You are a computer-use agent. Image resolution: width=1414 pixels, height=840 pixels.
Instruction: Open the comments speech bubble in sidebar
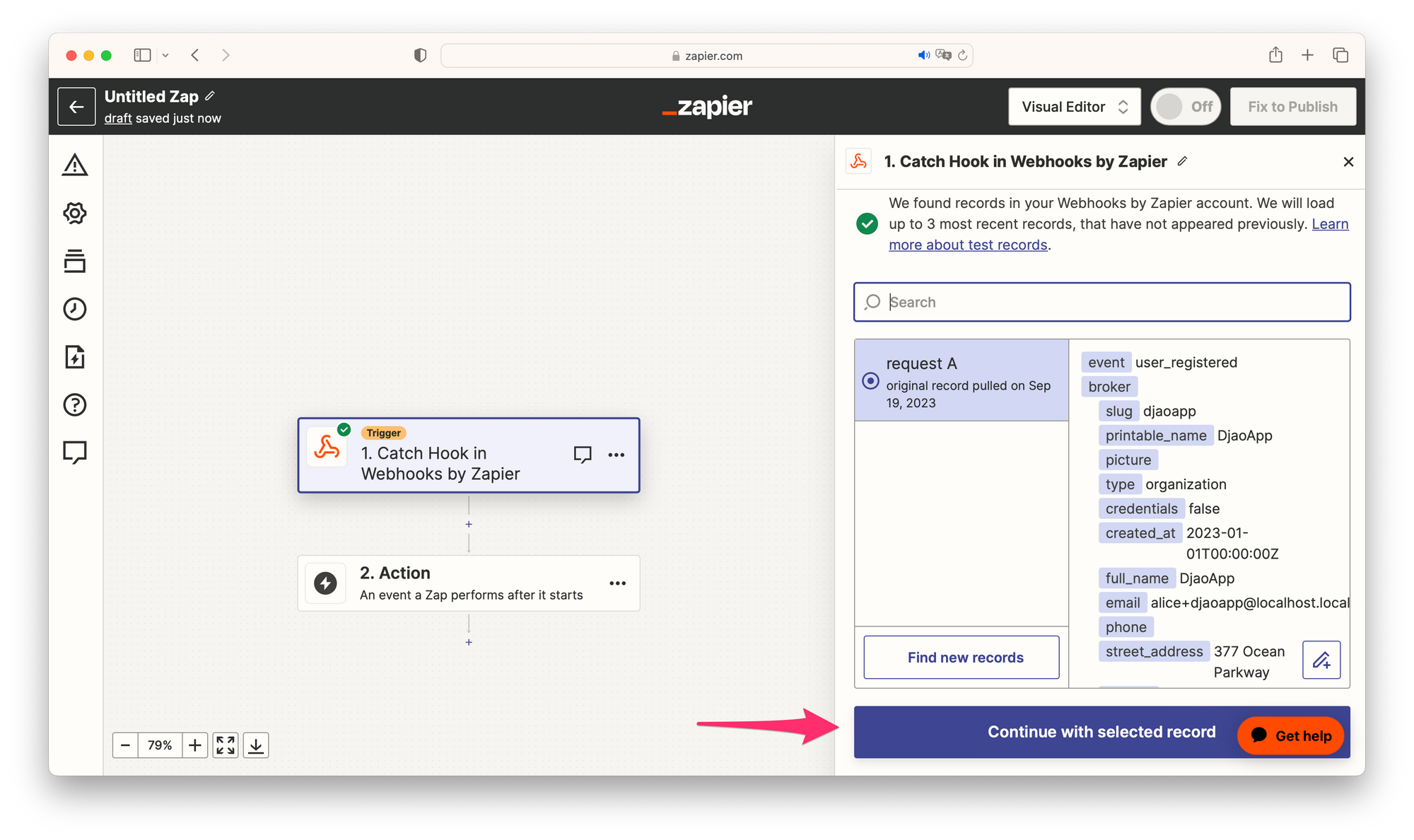[75, 453]
